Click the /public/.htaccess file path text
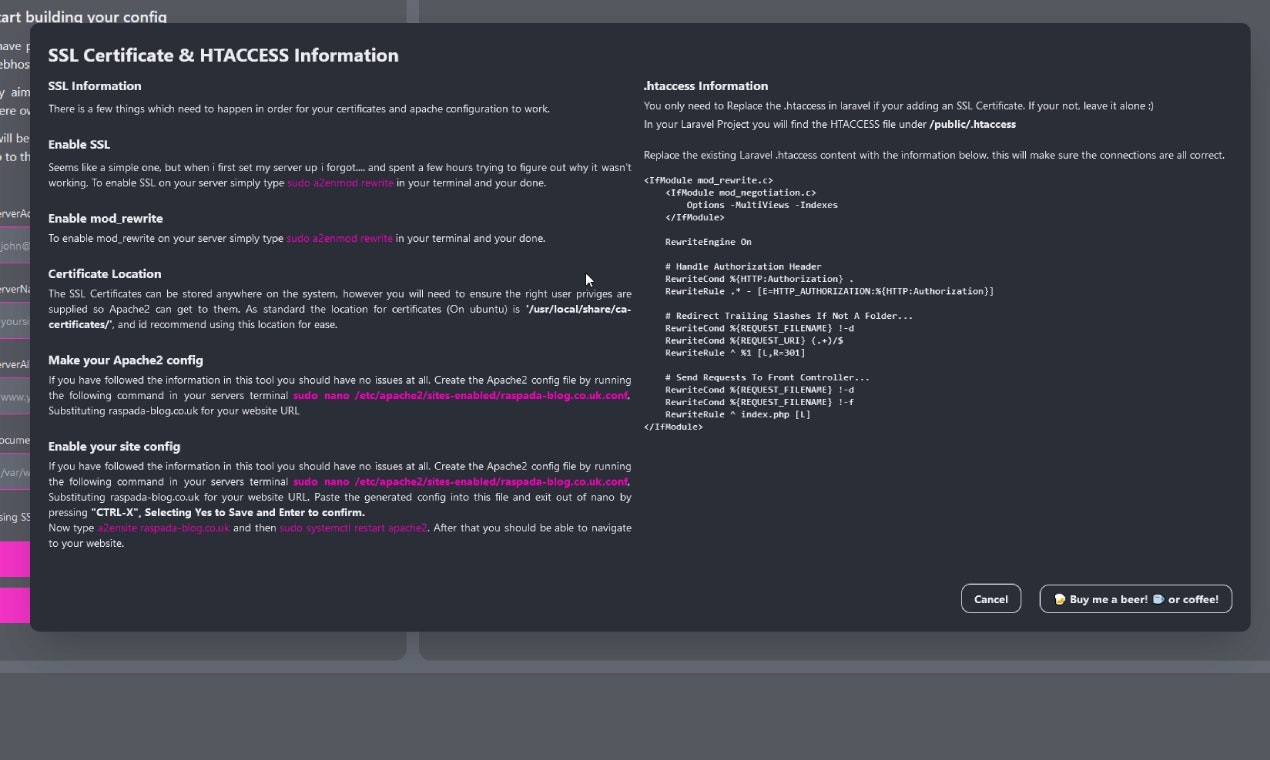 (972, 125)
